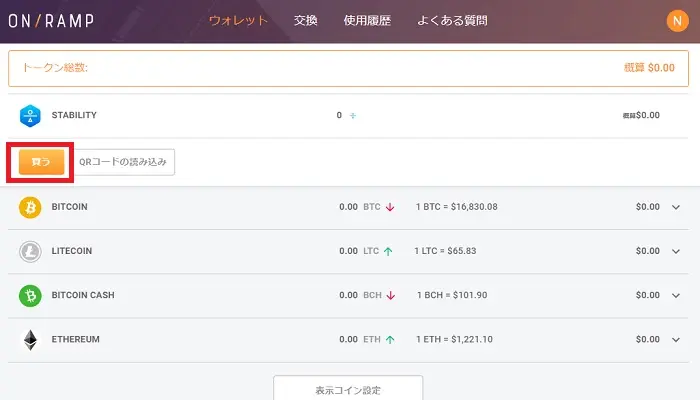The width and height of the screenshot is (700, 400).
Task: Expand the Bitcoin Cash row chevron
Action: coord(676,296)
